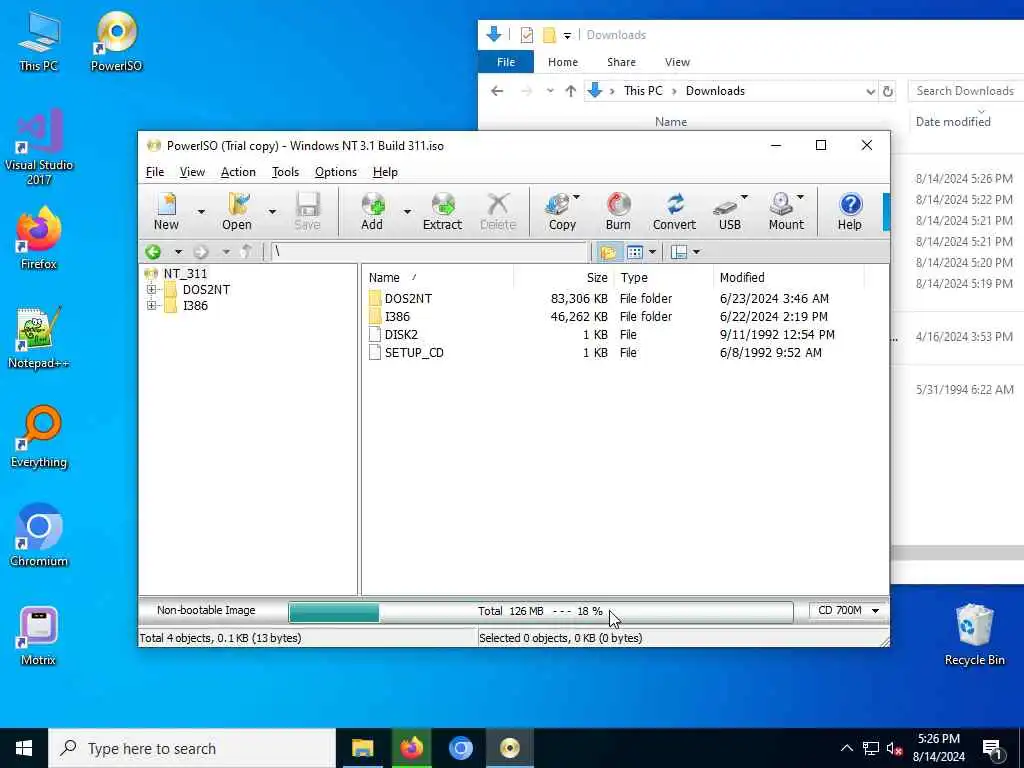1024x768 pixels.
Task: Open the notification center icon
Action: (993, 748)
